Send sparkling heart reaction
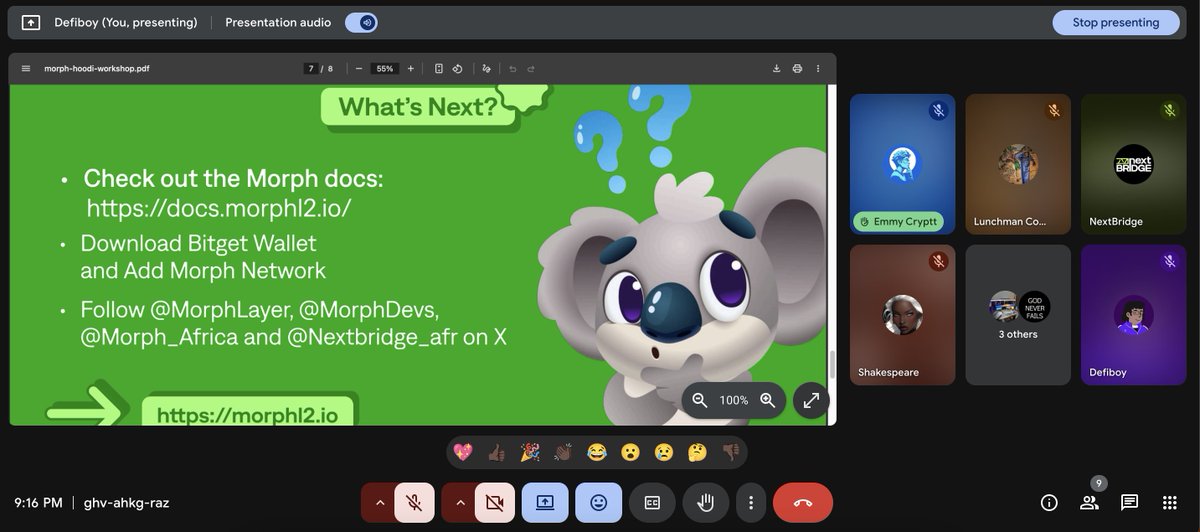The height and width of the screenshot is (532, 1200). pos(462,452)
